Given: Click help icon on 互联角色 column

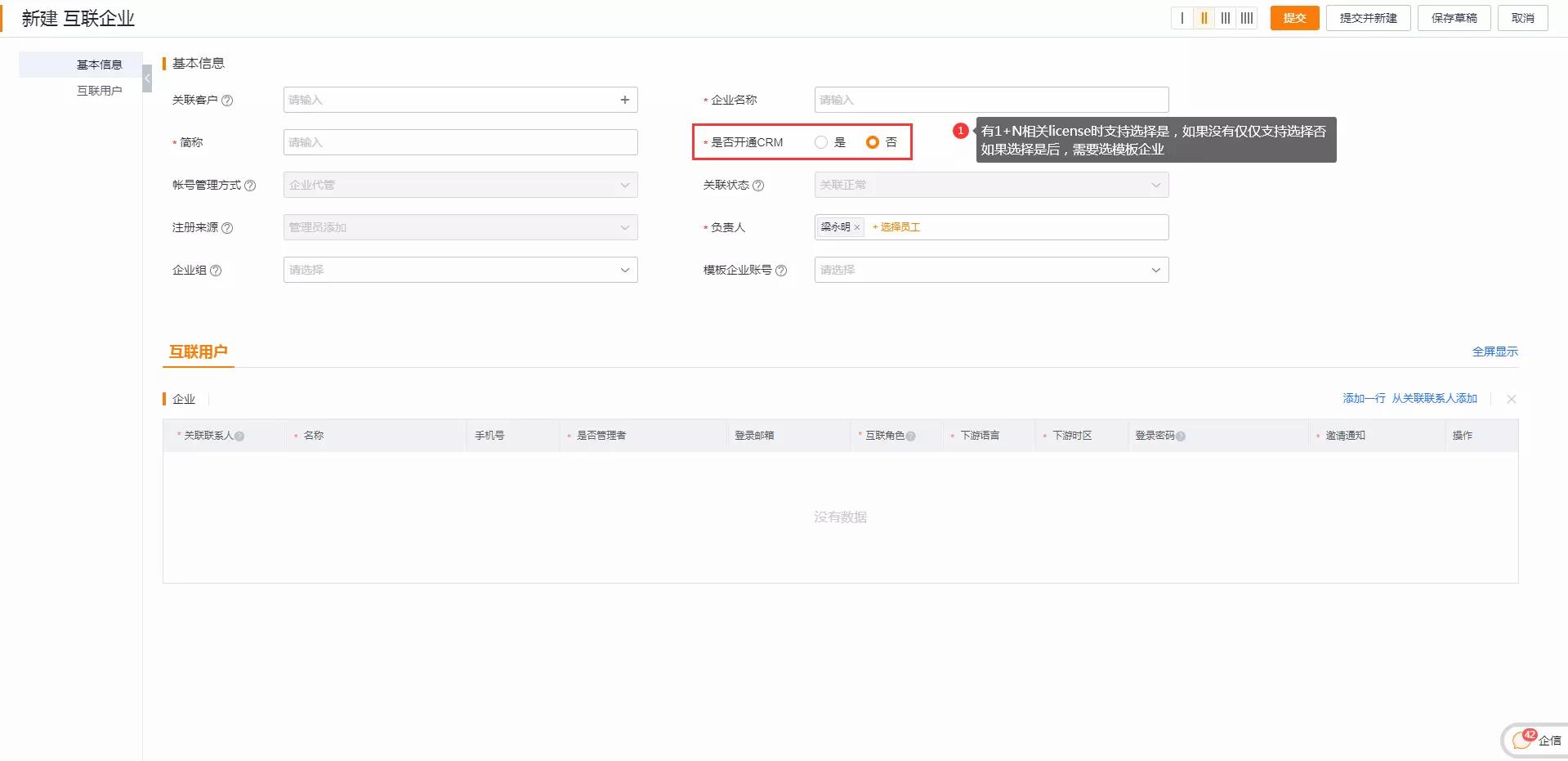Looking at the screenshot, I should 910,436.
